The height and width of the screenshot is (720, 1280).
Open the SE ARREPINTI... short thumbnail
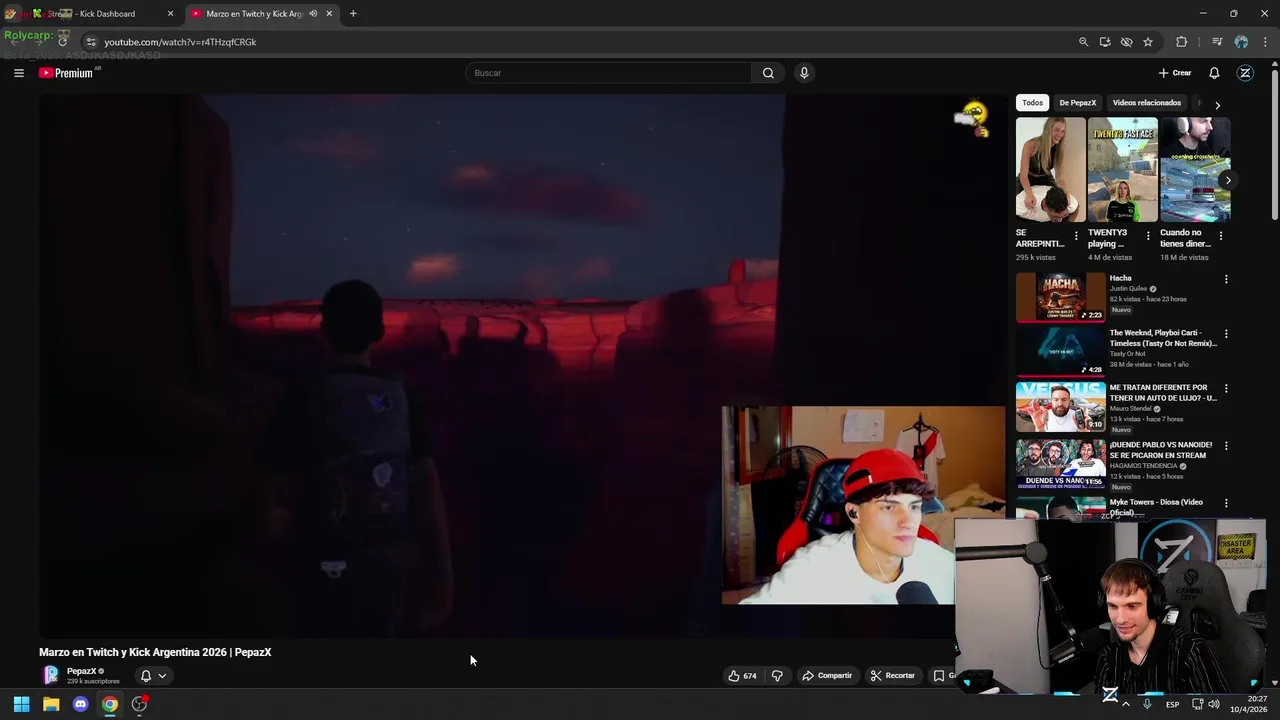(x=1050, y=170)
